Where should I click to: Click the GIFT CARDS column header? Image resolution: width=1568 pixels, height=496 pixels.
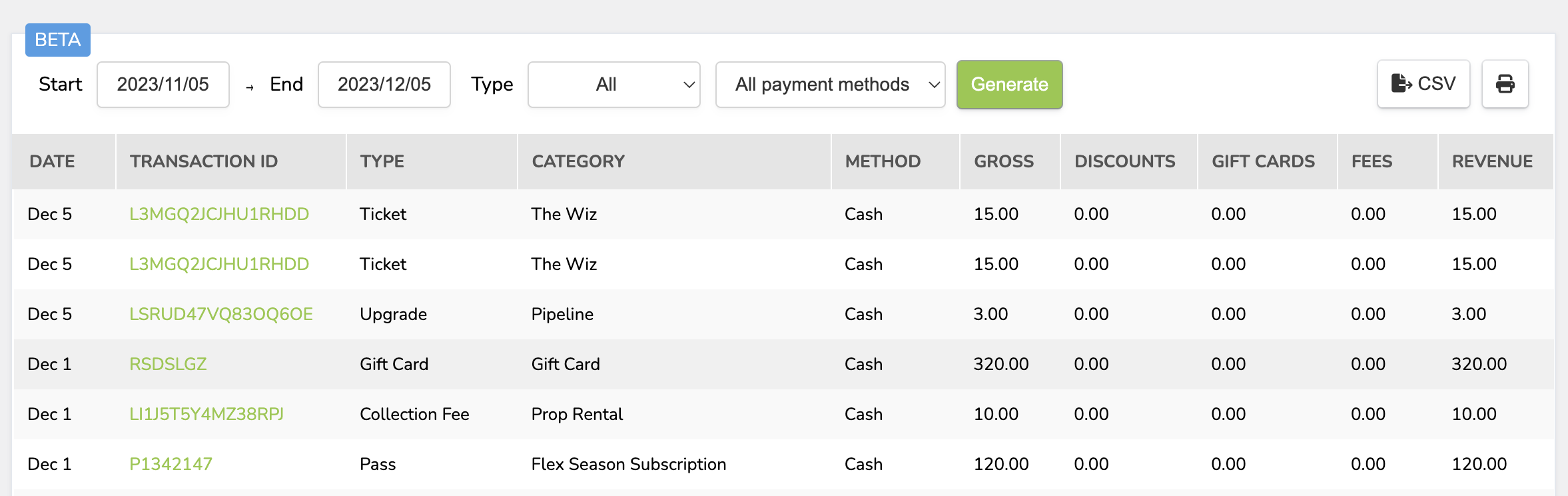(x=1263, y=161)
